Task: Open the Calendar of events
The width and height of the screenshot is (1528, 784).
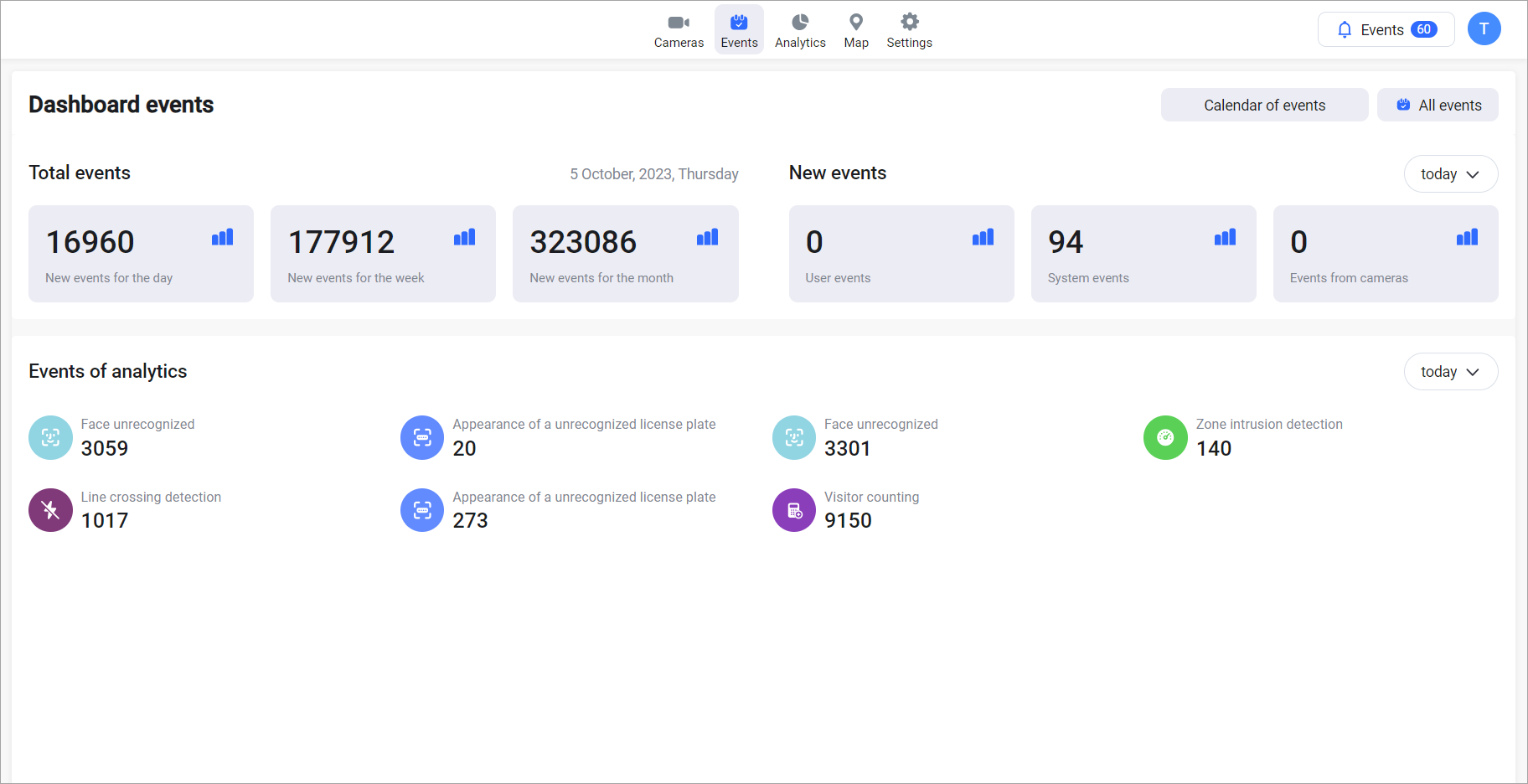Action: click(1263, 106)
